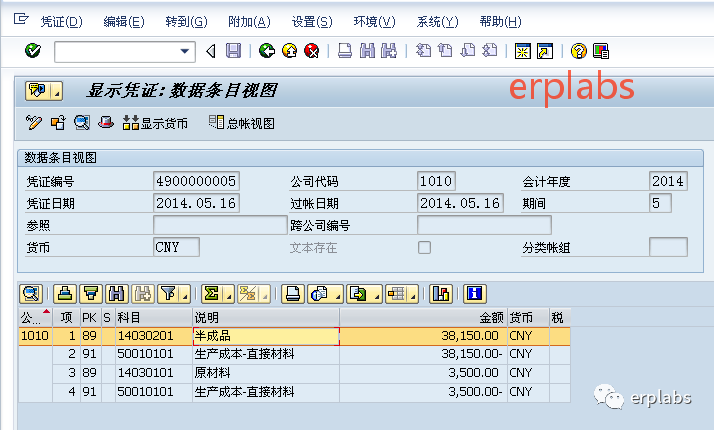
Task: Click the 会计年度 field 2014
Action: pyautogui.click(x=668, y=181)
